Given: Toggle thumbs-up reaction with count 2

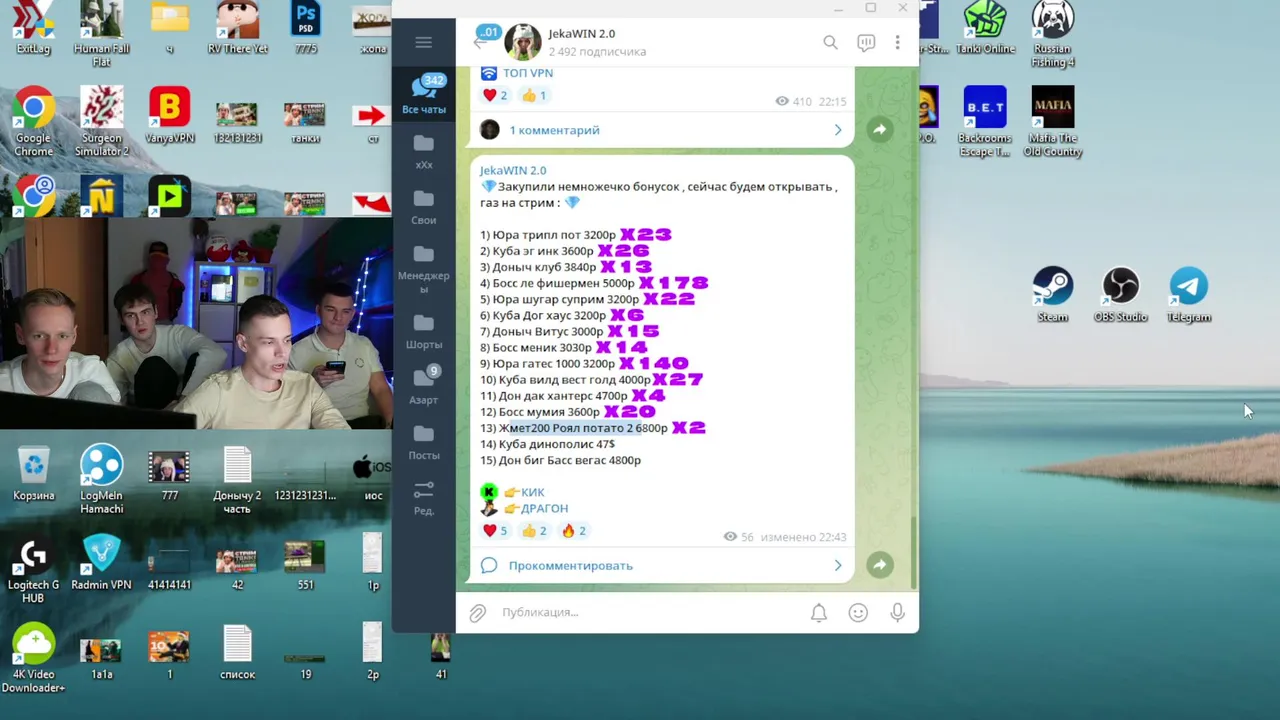Looking at the screenshot, I should click(x=535, y=531).
